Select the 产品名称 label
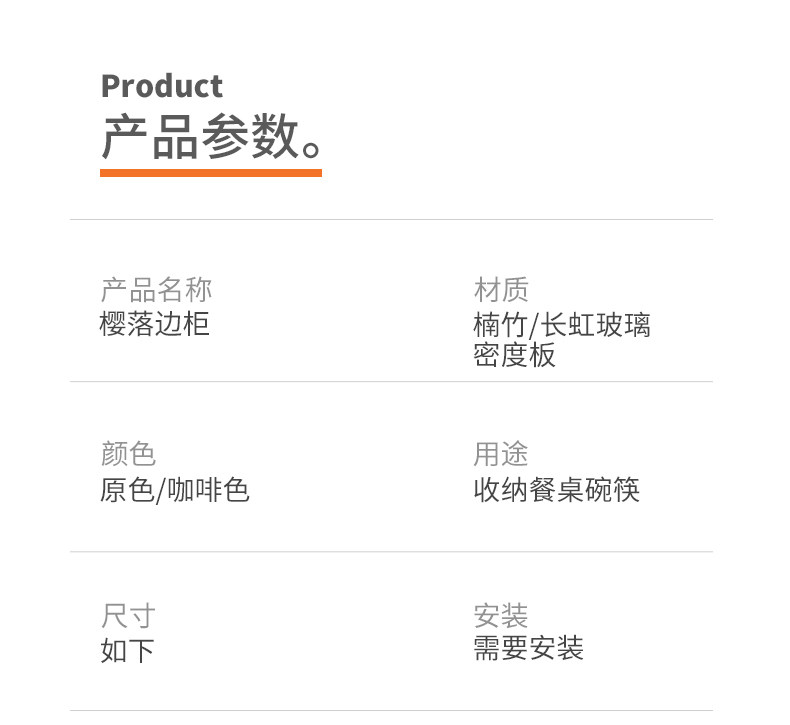Viewport: 790px width, 725px height. click(156, 290)
